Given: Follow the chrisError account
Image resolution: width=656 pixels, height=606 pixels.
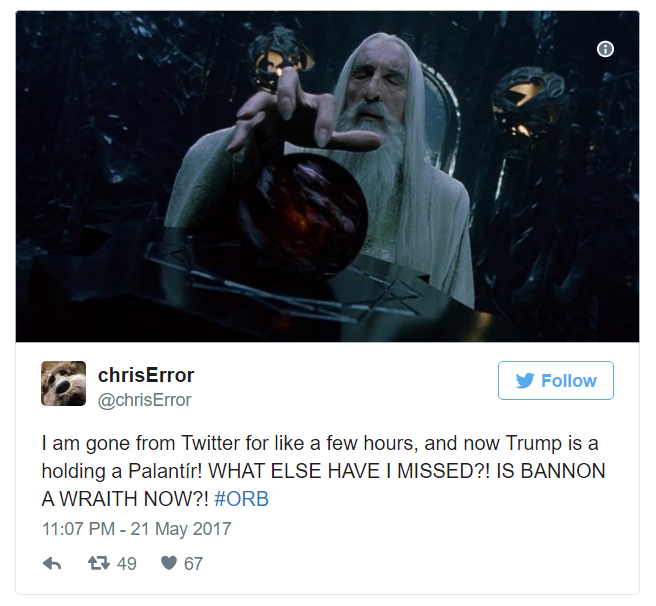Looking at the screenshot, I should (x=556, y=380).
